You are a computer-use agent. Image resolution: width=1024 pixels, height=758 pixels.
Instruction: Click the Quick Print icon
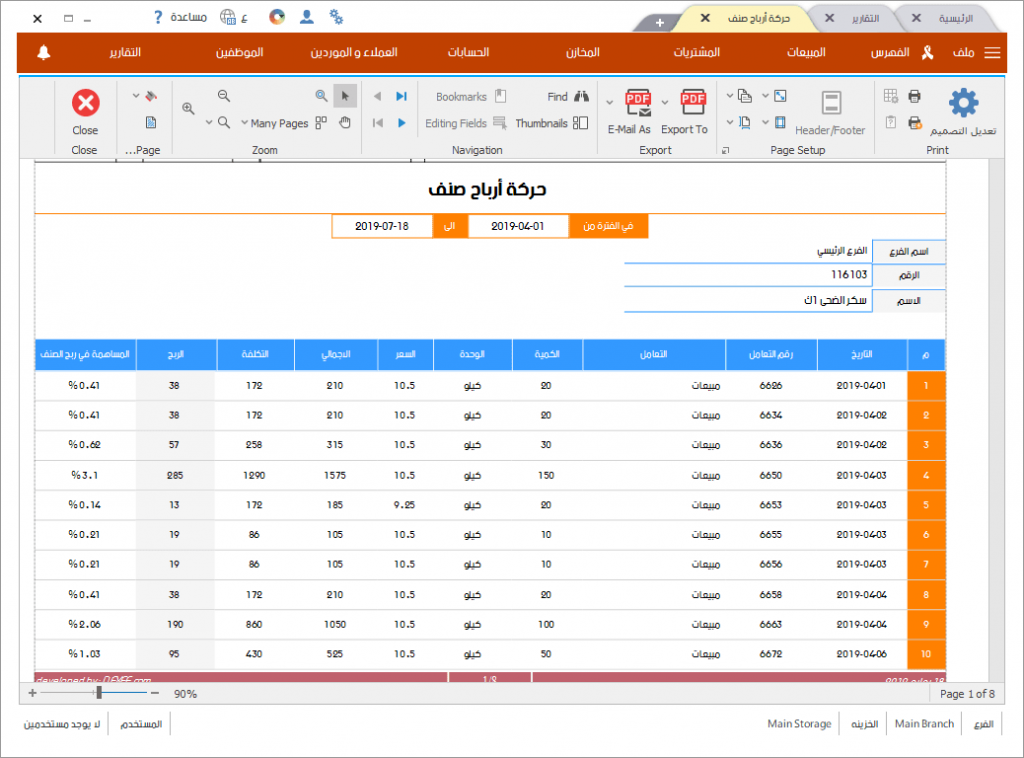pyautogui.click(x=914, y=123)
